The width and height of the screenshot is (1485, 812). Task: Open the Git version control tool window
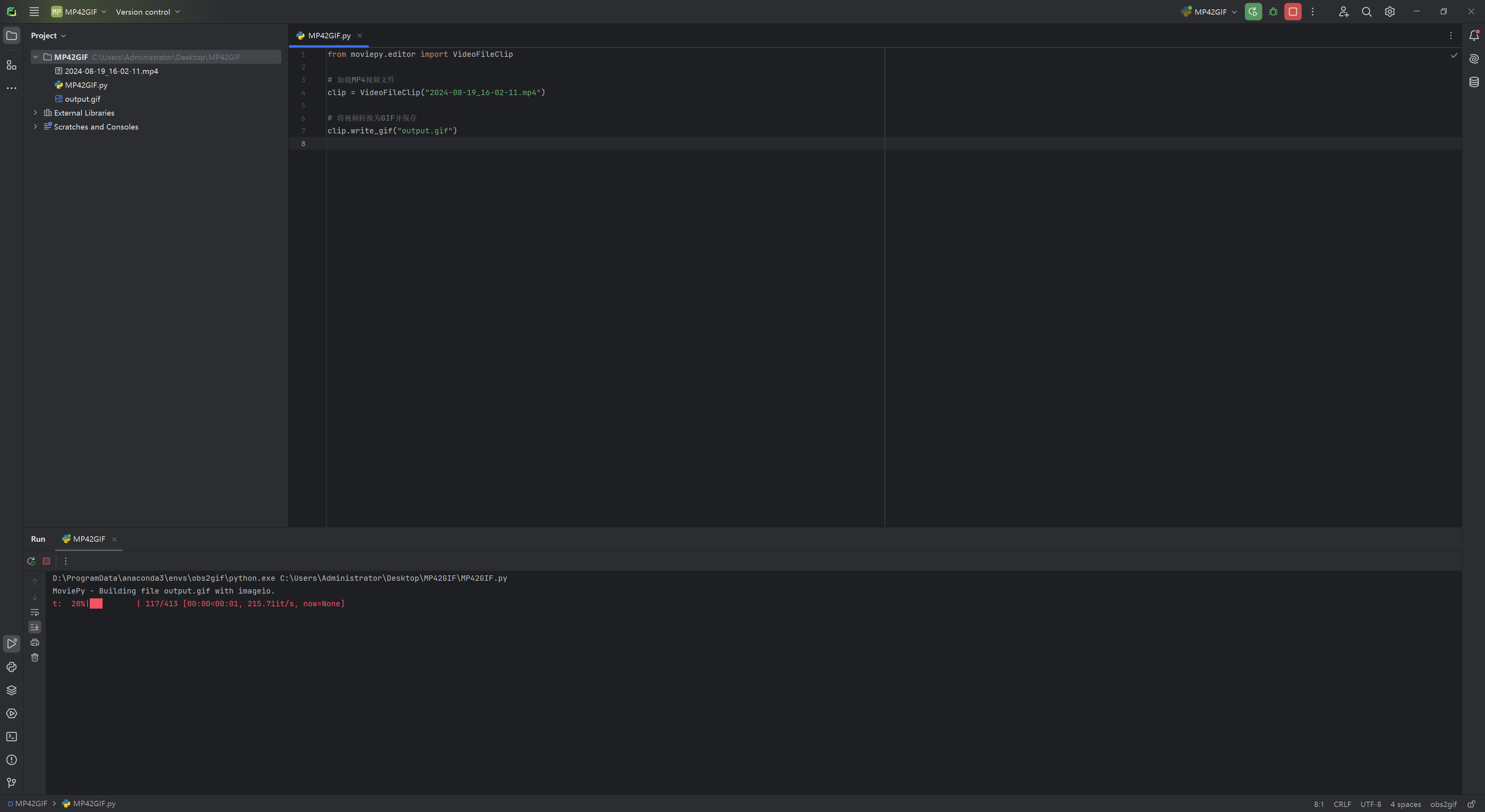click(x=12, y=783)
